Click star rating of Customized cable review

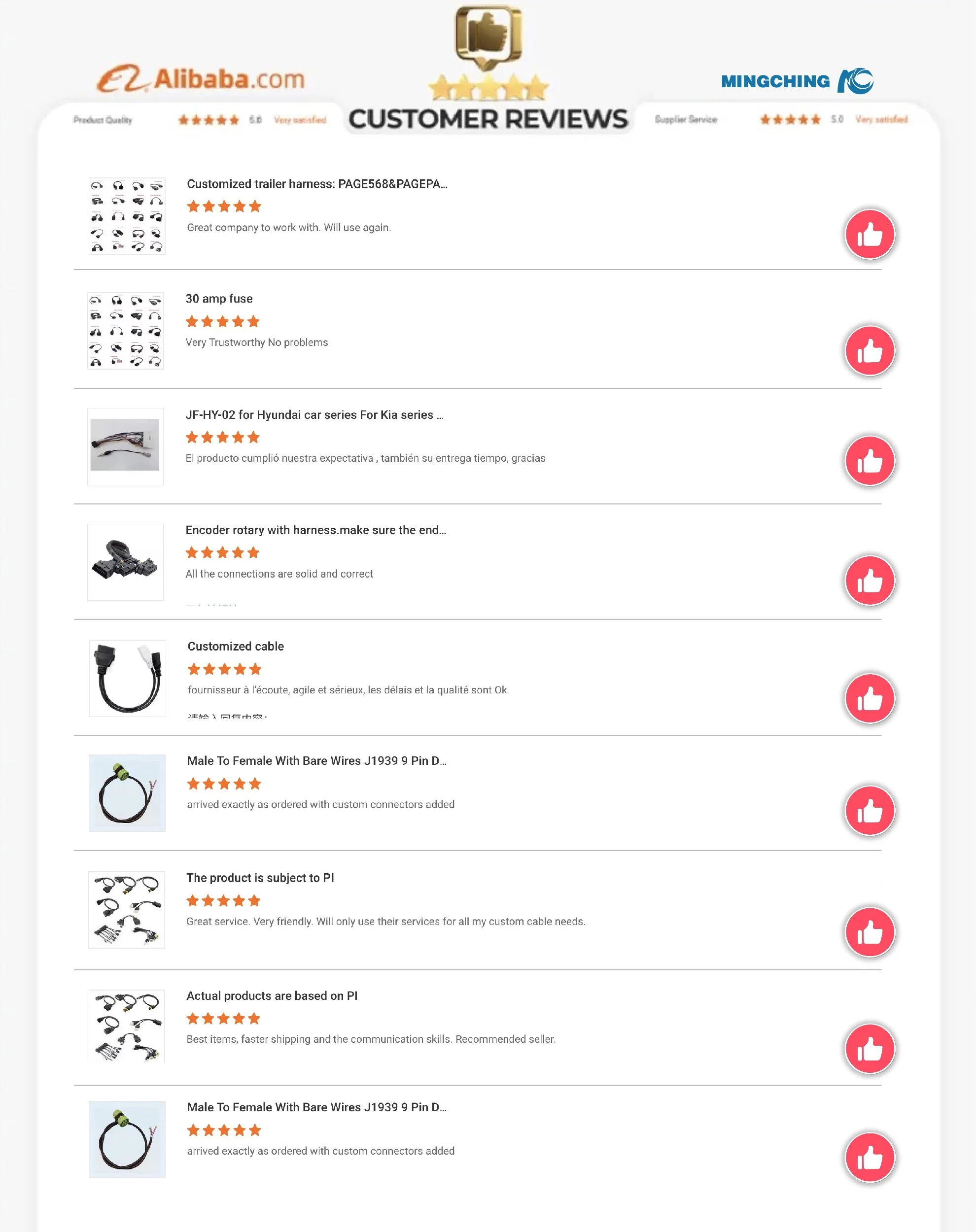coord(225,669)
